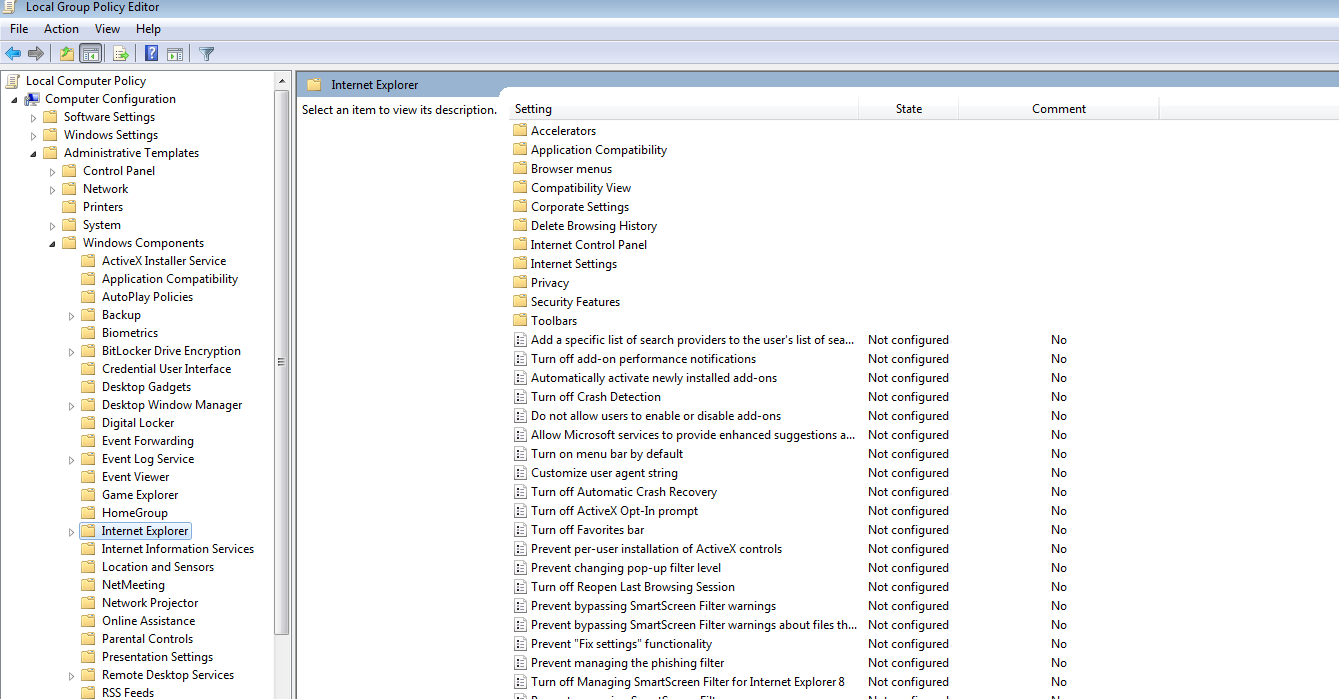Expand the Windows Settings node
The height and width of the screenshot is (699, 1339).
tap(33, 136)
